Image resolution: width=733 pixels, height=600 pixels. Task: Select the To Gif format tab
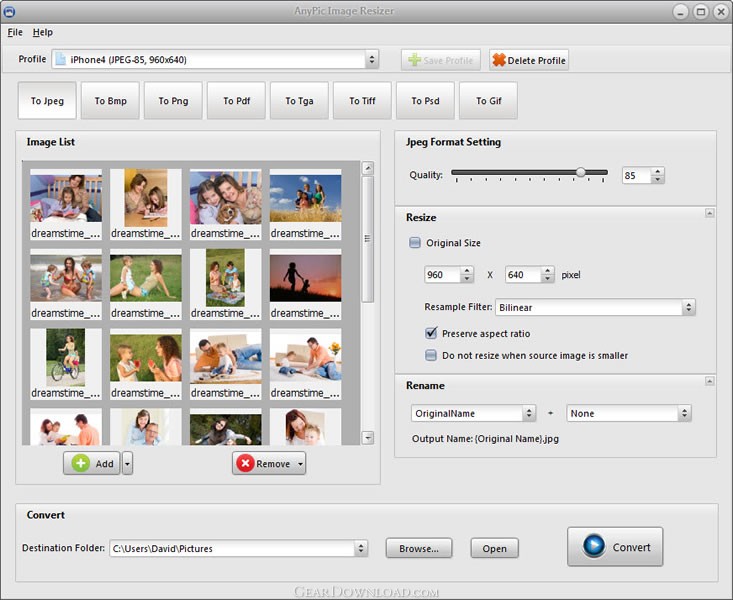(x=489, y=101)
